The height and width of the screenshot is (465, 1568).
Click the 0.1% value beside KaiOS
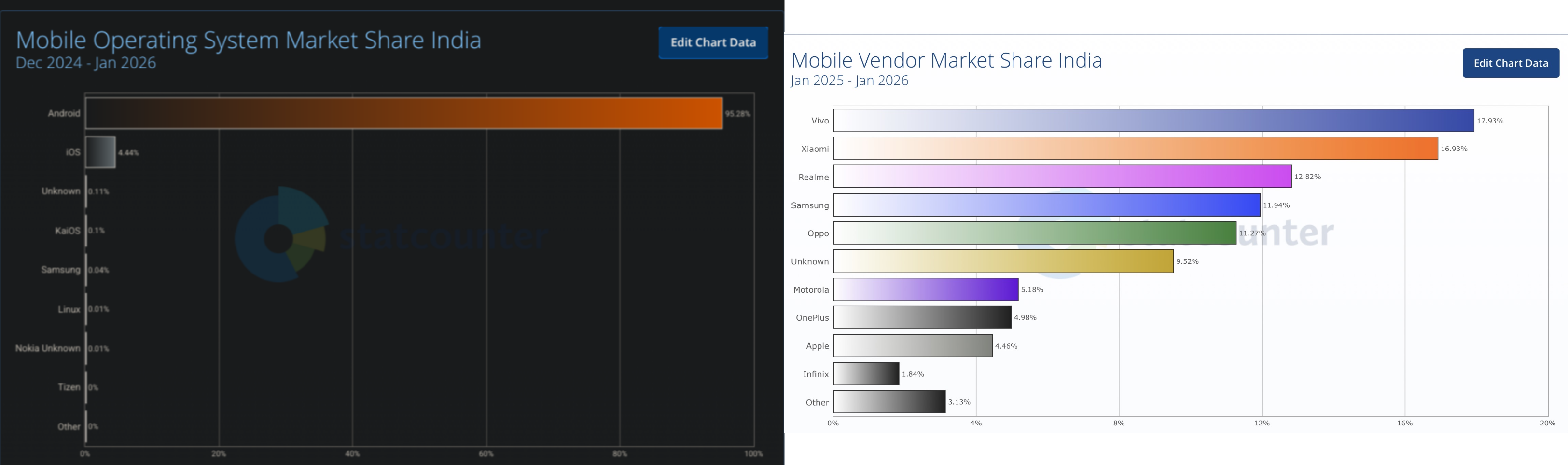coord(96,231)
